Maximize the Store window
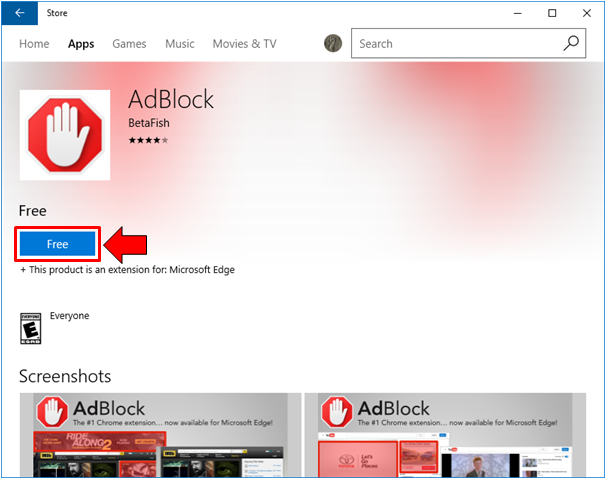 tap(552, 13)
